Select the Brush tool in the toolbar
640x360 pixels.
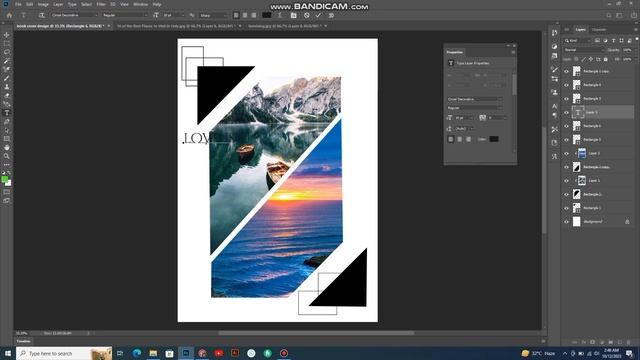click(x=7, y=78)
